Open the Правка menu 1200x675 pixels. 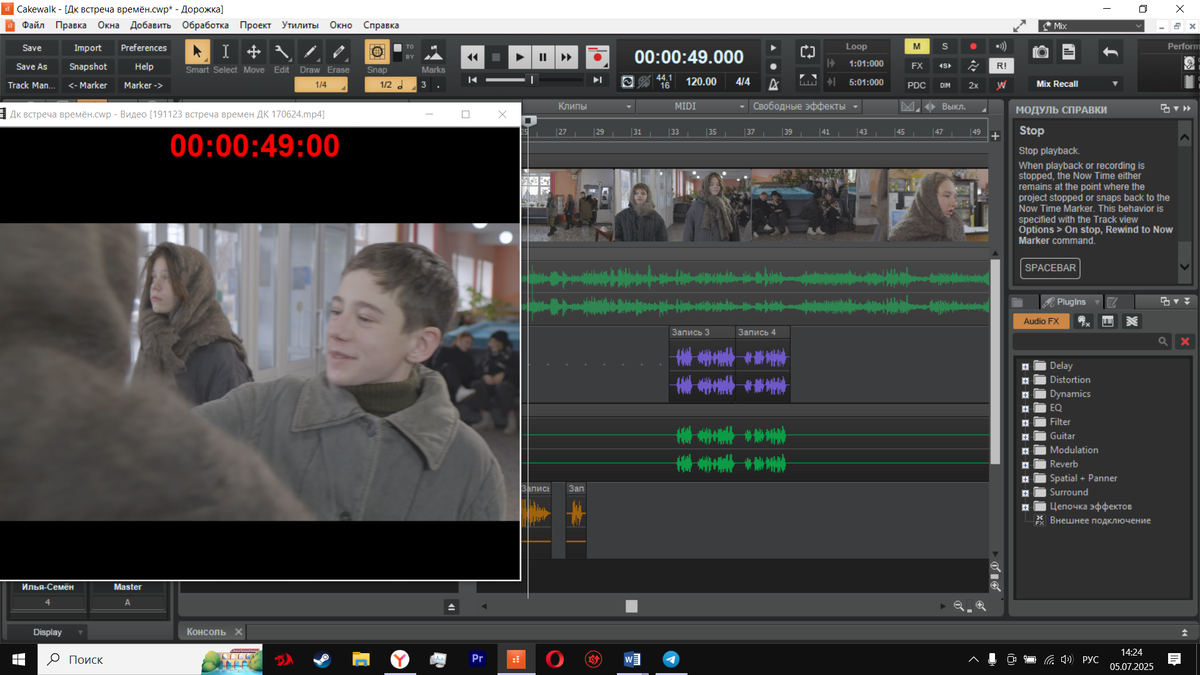[x=71, y=25]
